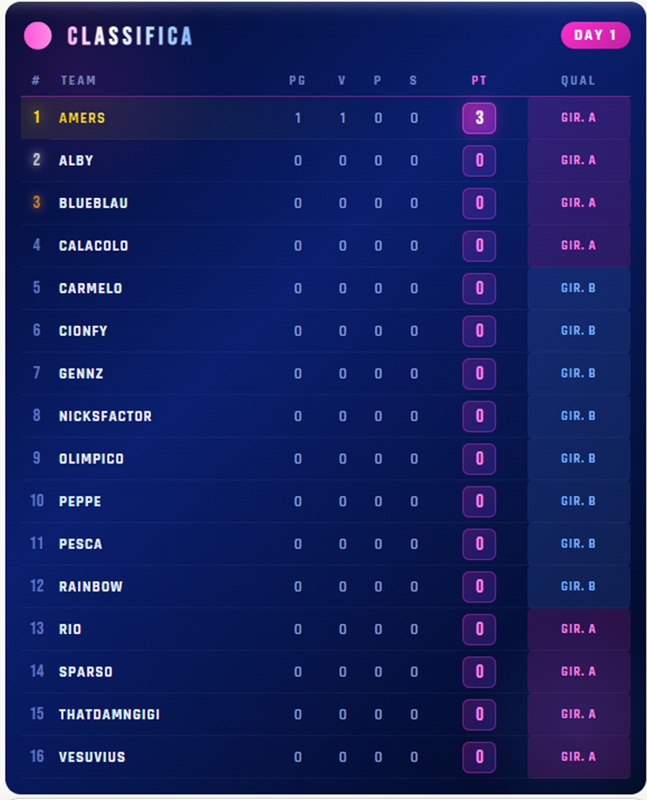Select team name THATDAMNGIGI

[x=109, y=714]
